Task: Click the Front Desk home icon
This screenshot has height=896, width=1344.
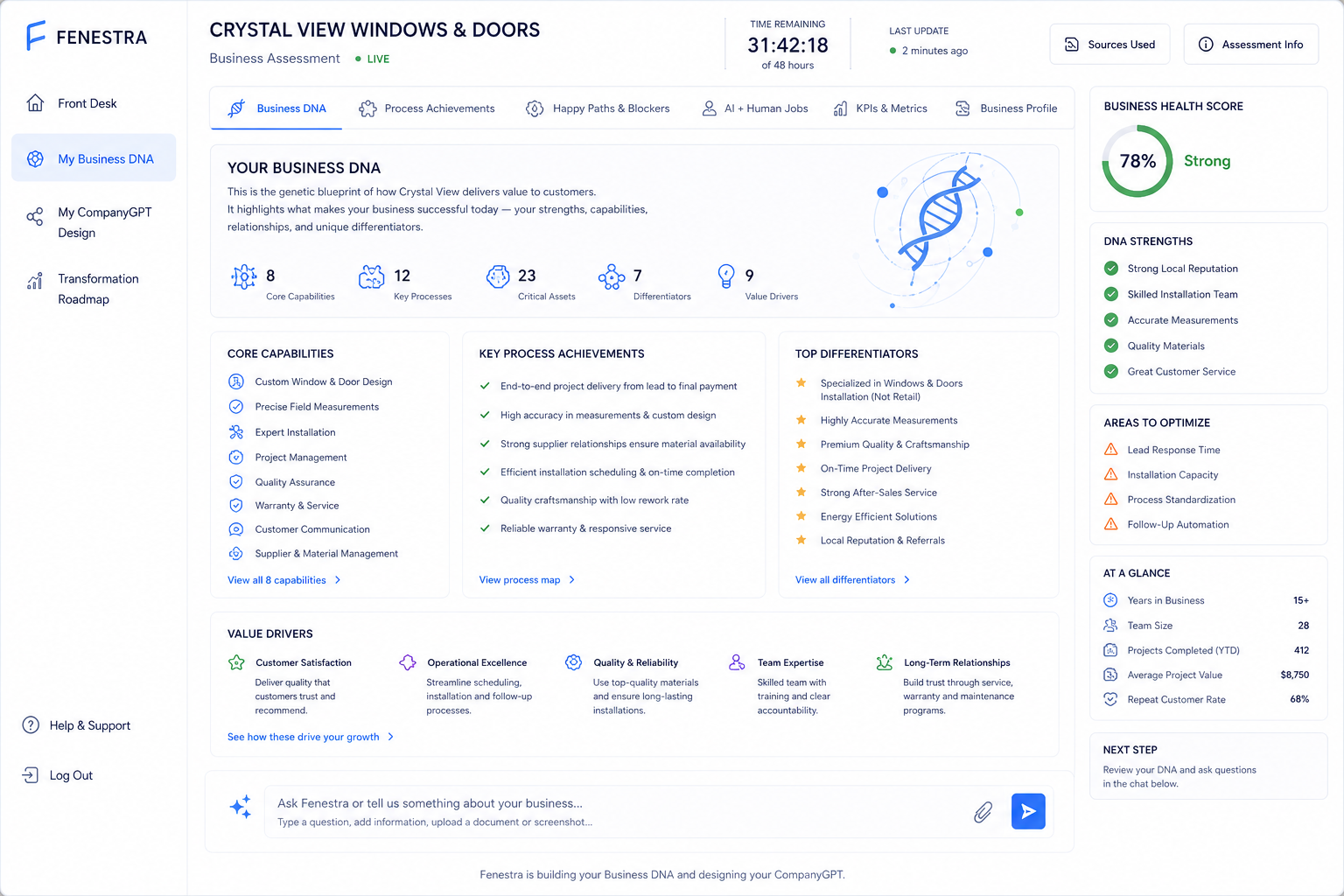Action: click(x=35, y=103)
